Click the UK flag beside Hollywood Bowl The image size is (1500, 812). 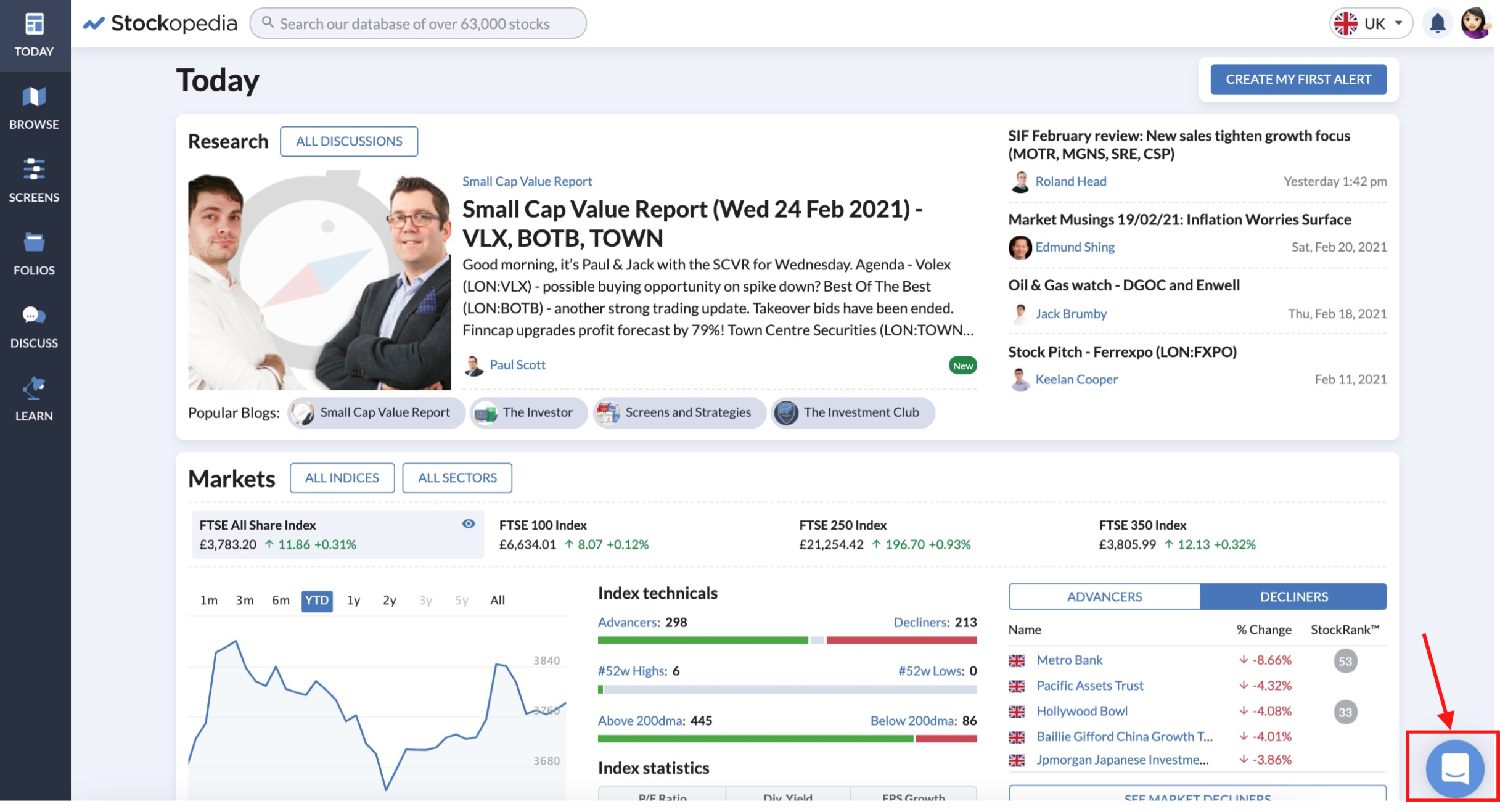point(1017,712)
